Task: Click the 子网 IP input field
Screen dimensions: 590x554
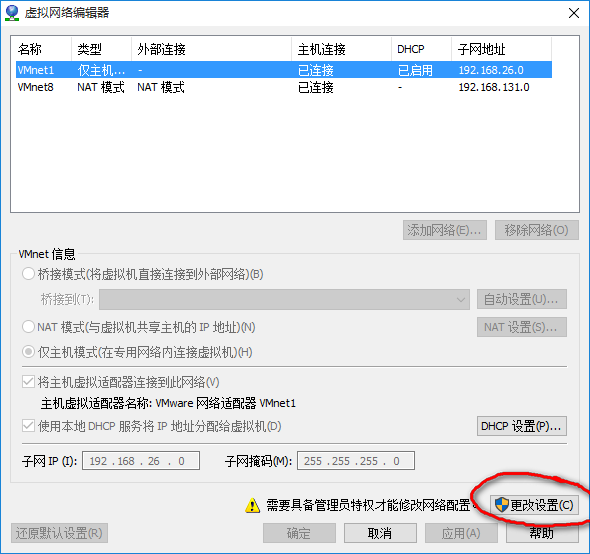Action: (141, 461)
